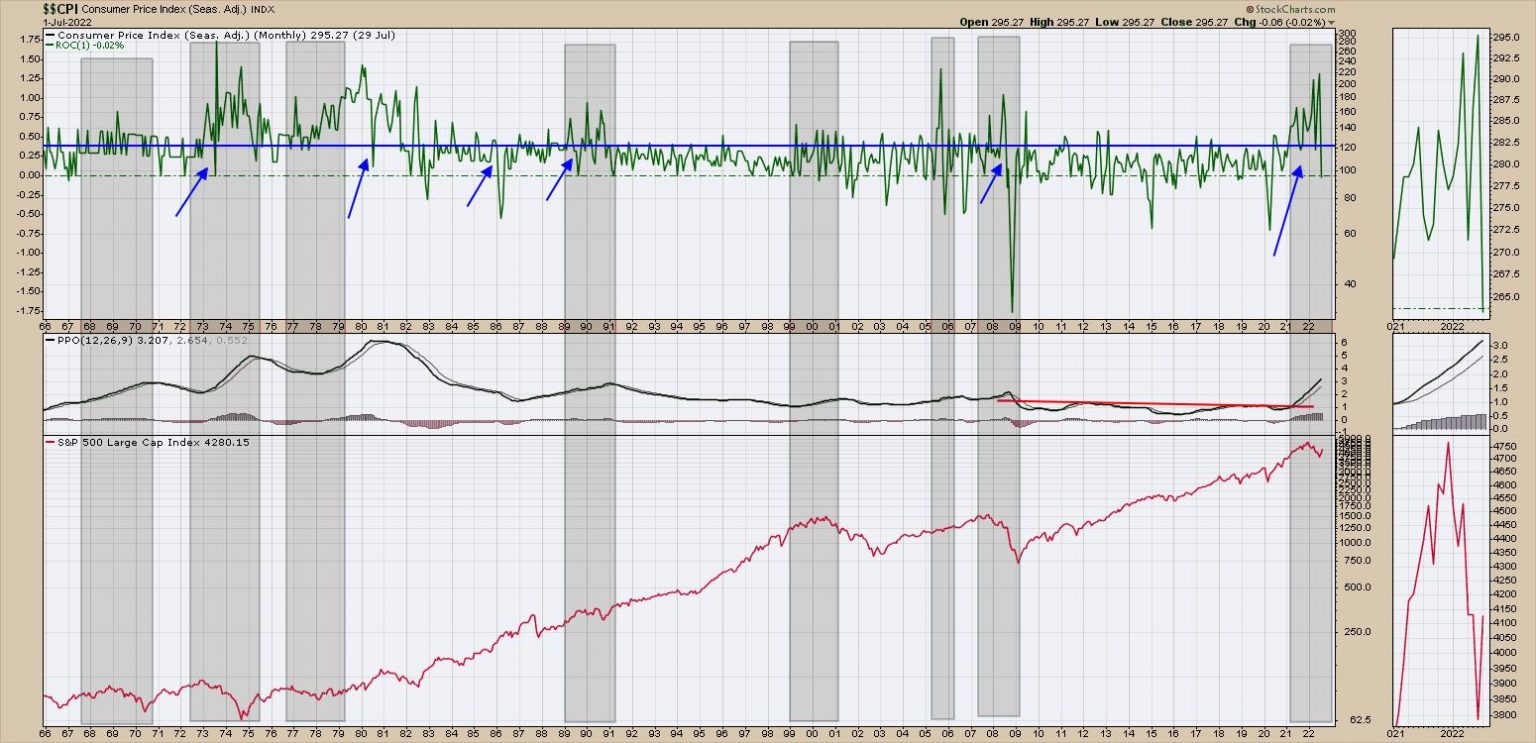Screen dimensions: 1536x743
Task: Select the Consumer Price Index (Monthly) legend label
Action: pos(150,35)
